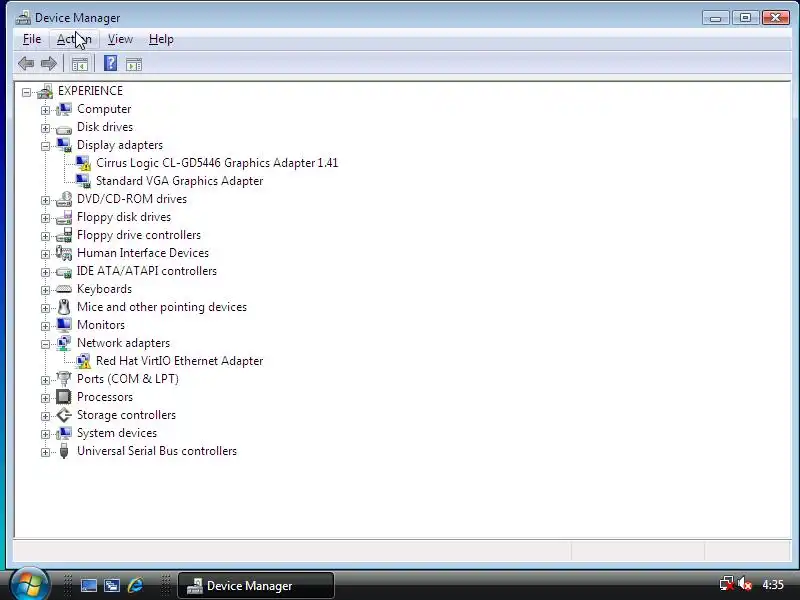Click the Storage controllers icon
The height and width of the screenshot is (600, 800).
point(64,415)
